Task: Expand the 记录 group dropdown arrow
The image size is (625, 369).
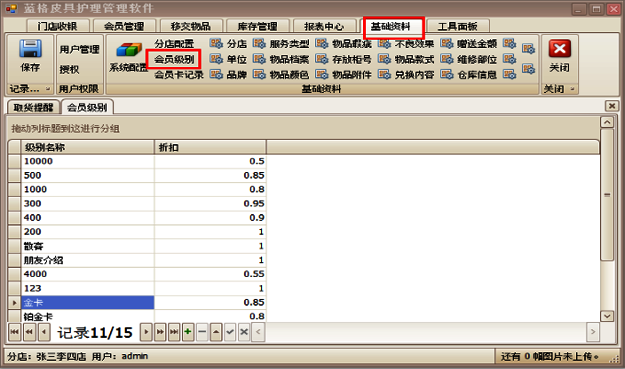Action: point(47,89)
